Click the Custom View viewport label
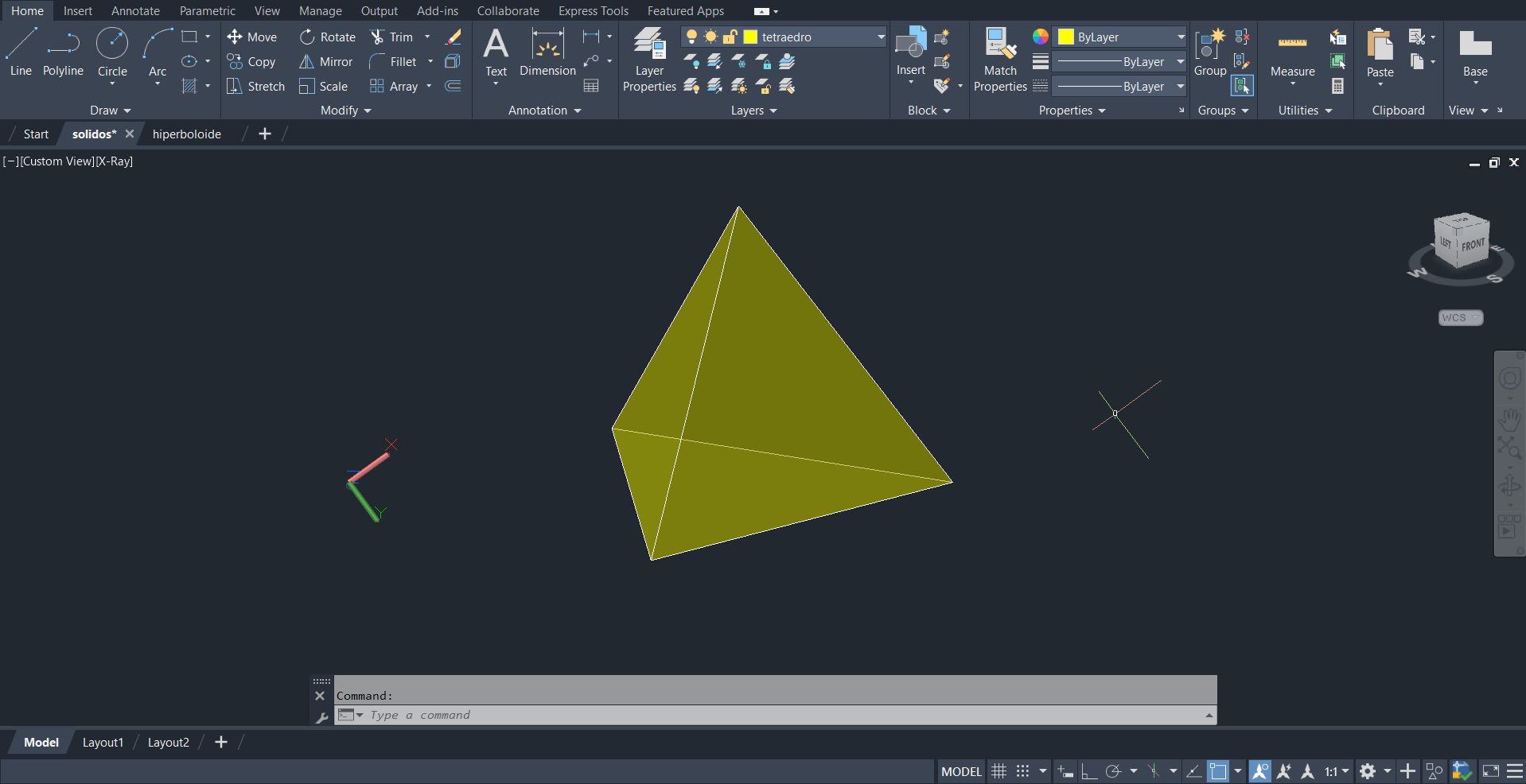This screenshot has height=784, width=1526. coord(56,161)
